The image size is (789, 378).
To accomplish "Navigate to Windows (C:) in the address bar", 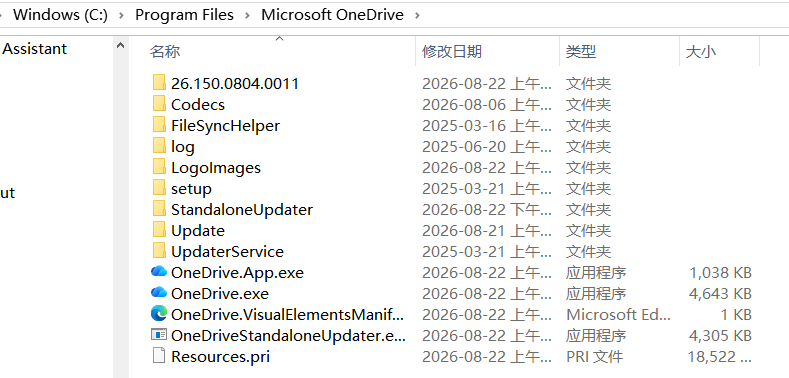I will point(60,15).
